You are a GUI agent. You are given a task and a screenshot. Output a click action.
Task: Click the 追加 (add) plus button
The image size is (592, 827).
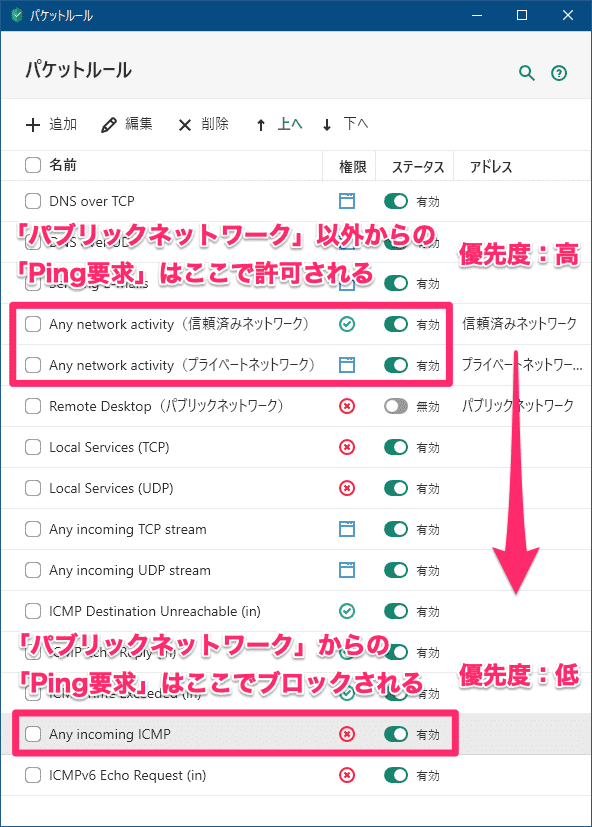pos(51,124)
